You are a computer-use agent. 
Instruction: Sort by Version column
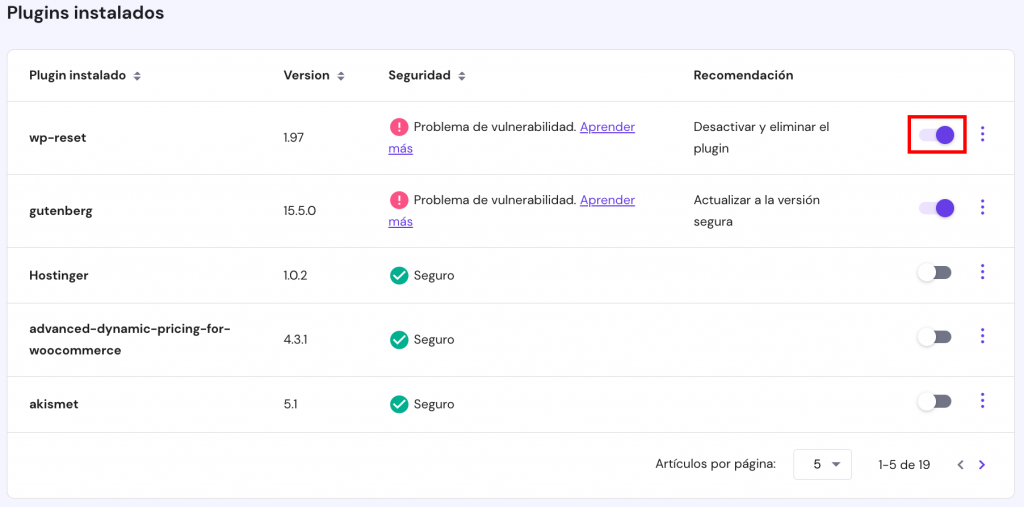[341, 76]
